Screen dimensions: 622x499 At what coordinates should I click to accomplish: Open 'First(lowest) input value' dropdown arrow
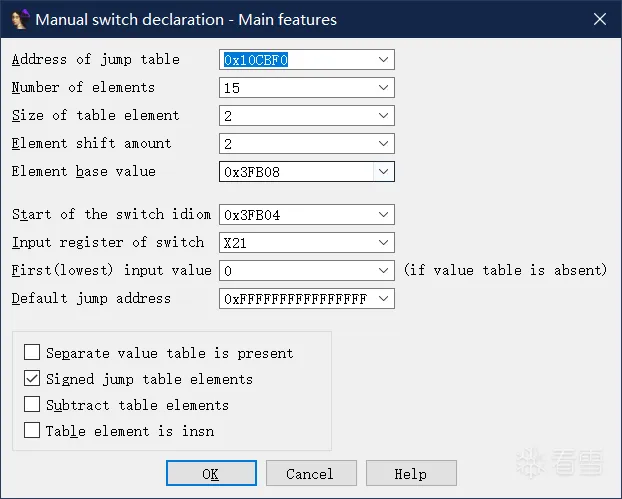point(383,271)
